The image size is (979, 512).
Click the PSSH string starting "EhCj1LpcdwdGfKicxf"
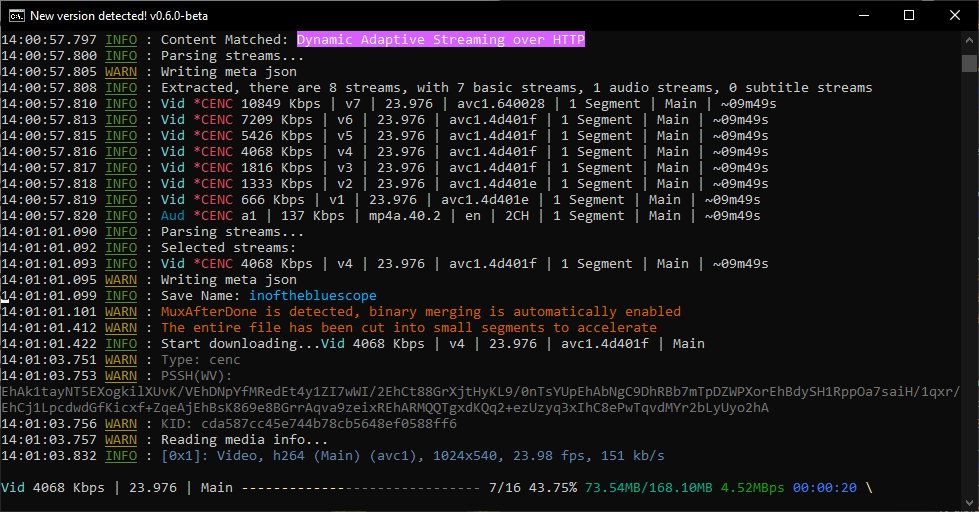[x=385, y=408]
